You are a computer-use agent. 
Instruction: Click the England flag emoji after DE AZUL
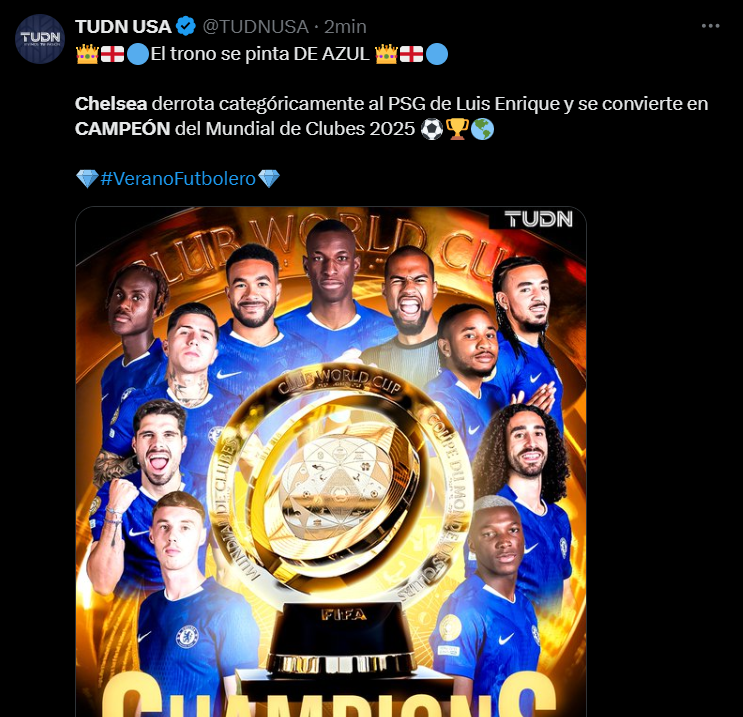click(411, 54)
